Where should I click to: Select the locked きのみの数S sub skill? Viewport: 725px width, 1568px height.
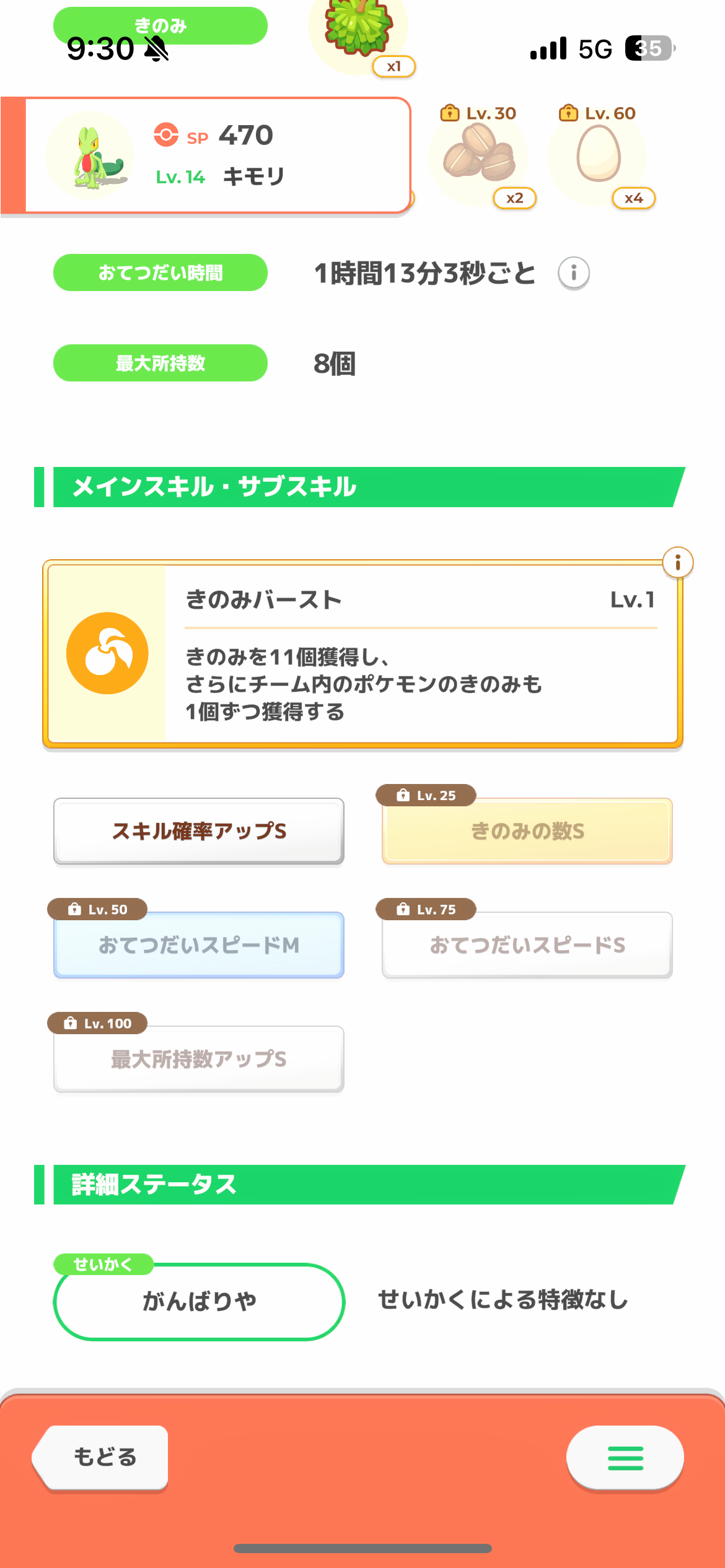point(527,831)
